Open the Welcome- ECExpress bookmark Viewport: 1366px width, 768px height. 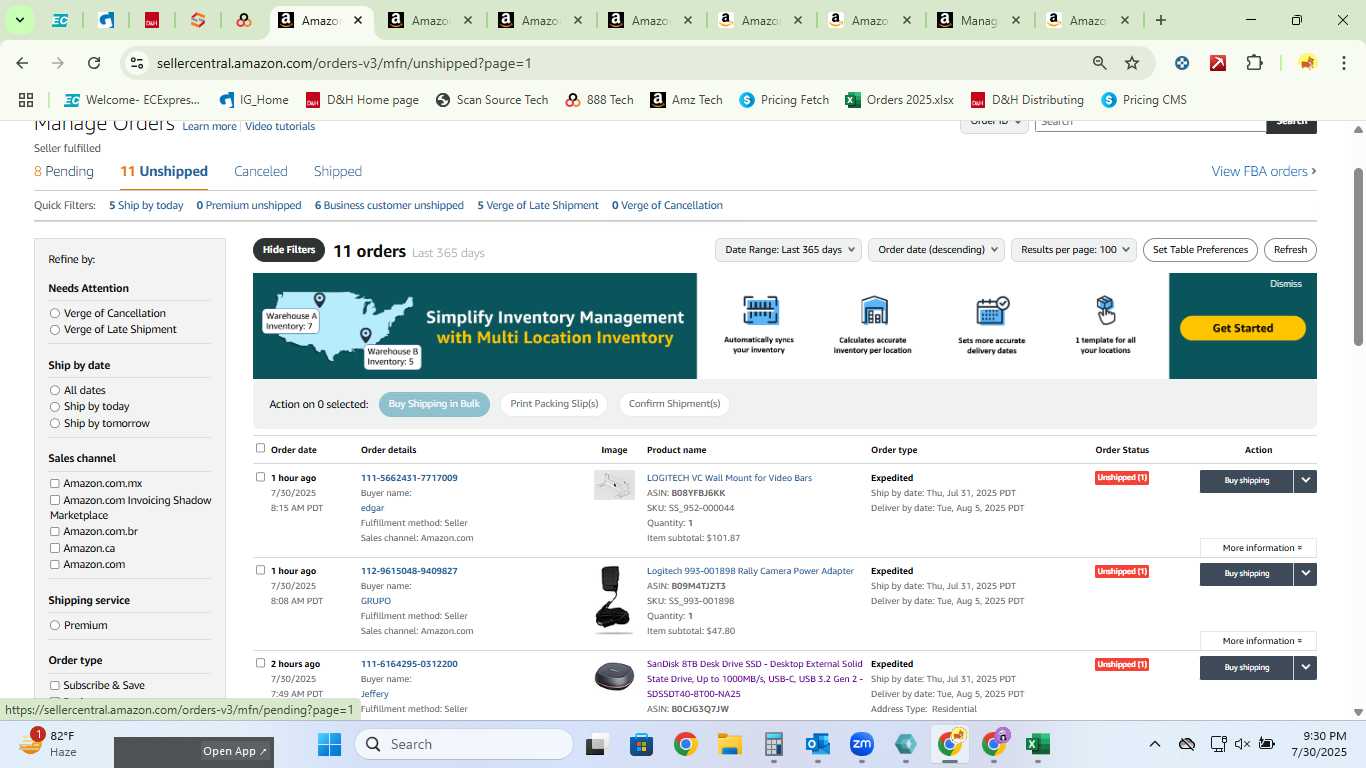132,100
